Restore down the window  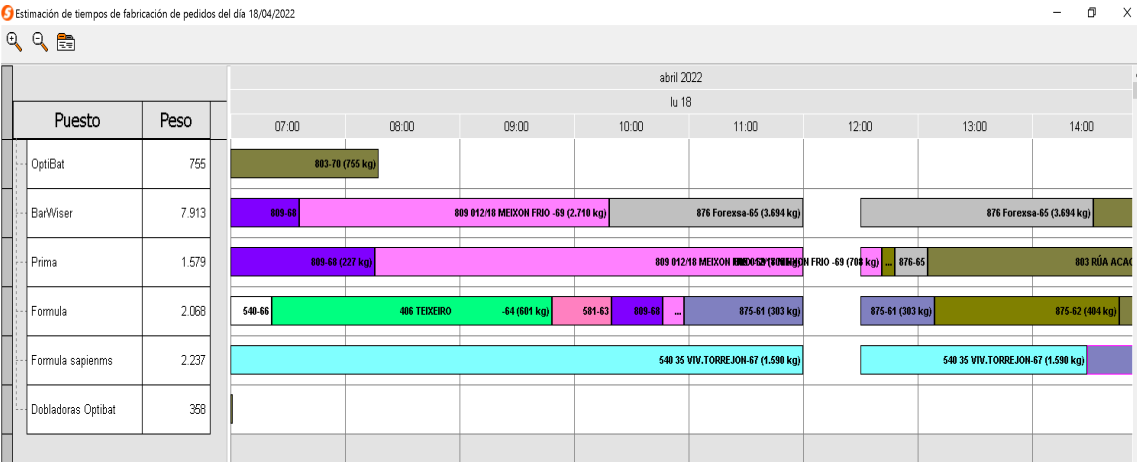coord(1092,13)
